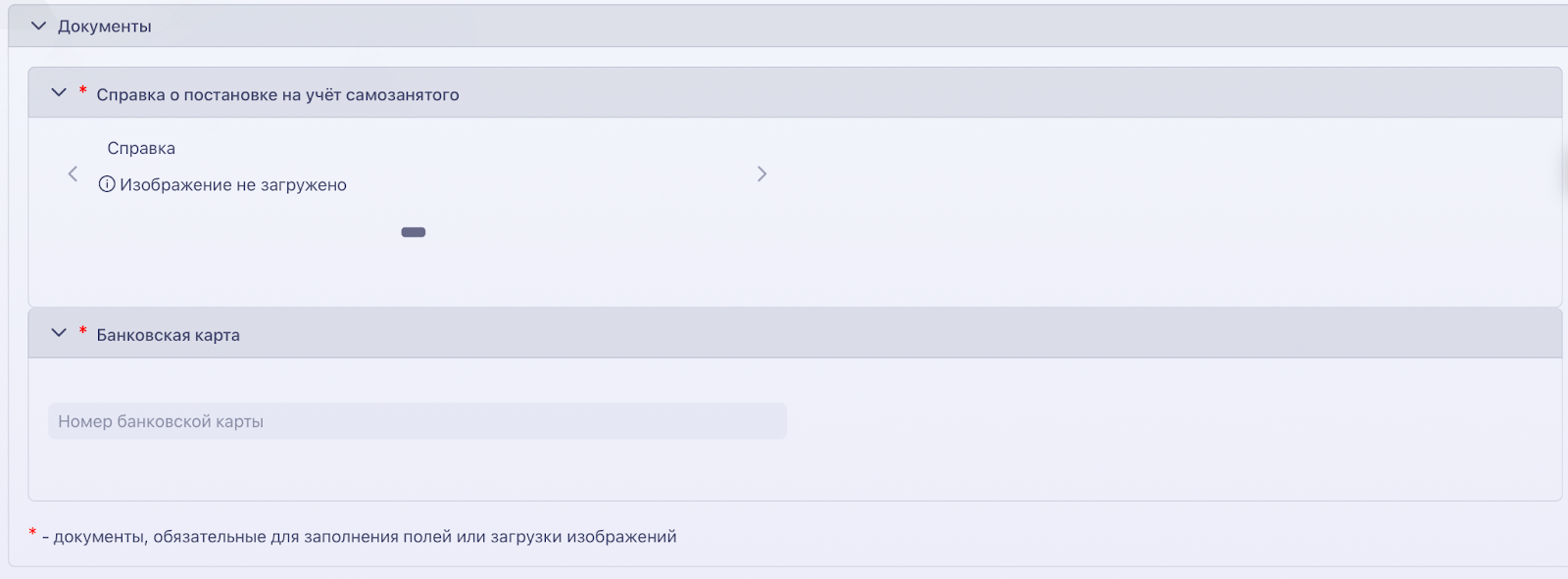This screenshot has height=579, width=1568.
Task: Go to next image with right arrow
Action: coord(761,173)
